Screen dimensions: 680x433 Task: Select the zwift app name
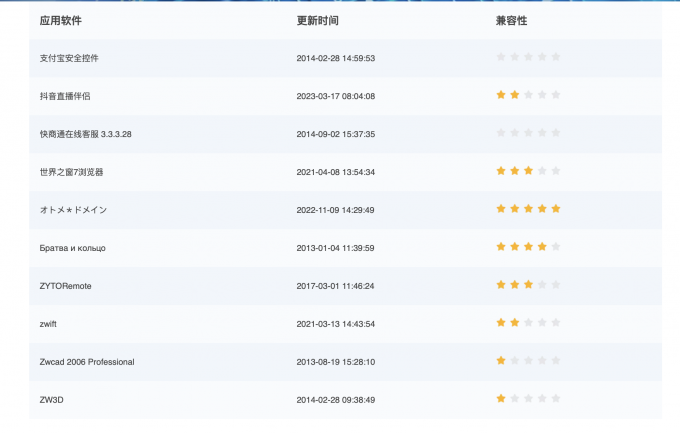point(49,324)
